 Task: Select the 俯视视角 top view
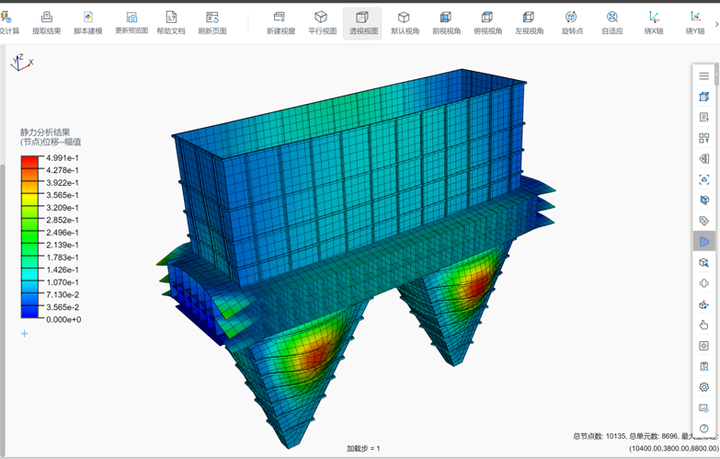[x=487, y=22]
